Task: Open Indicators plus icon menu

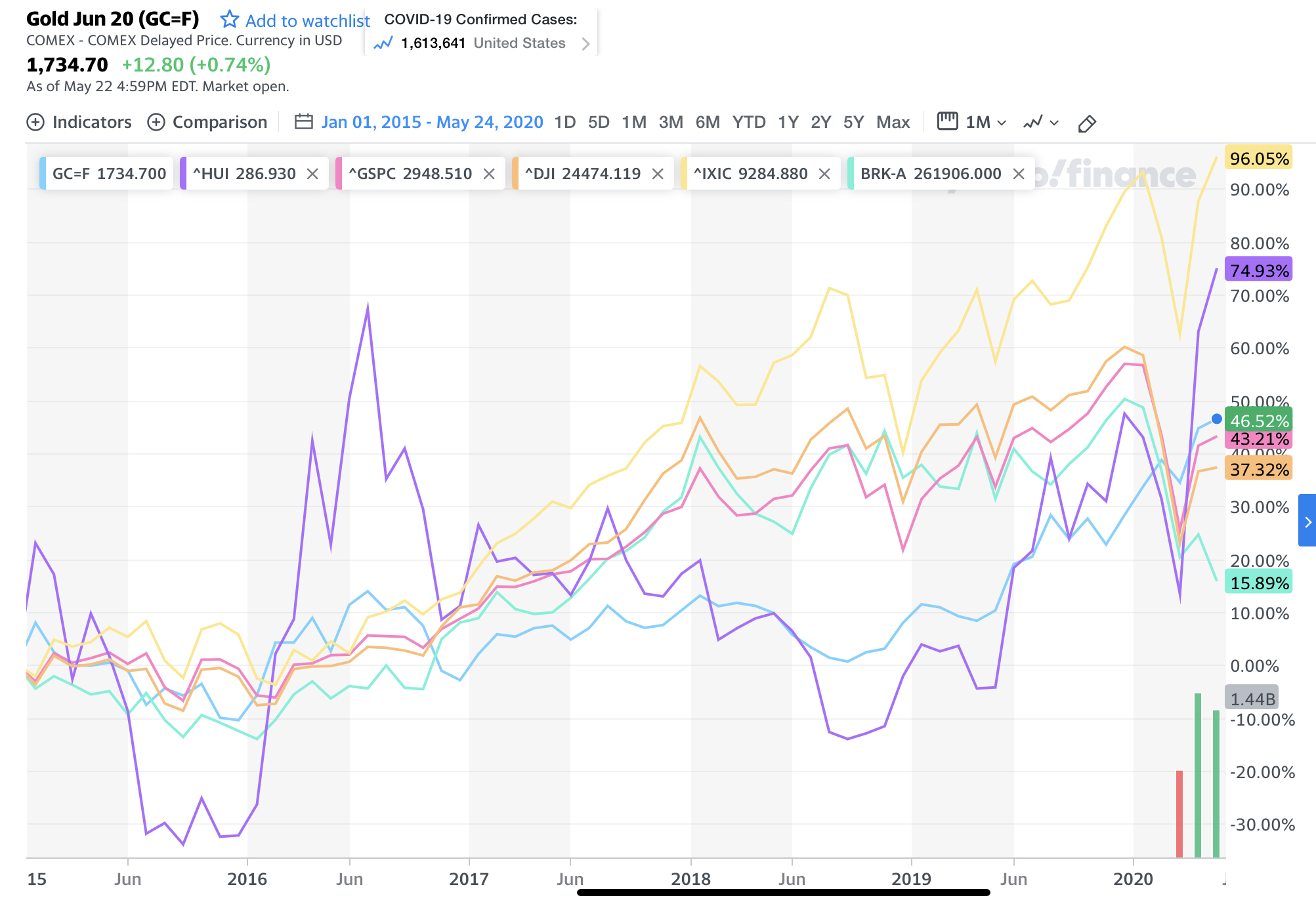Action: click(35, 123)
